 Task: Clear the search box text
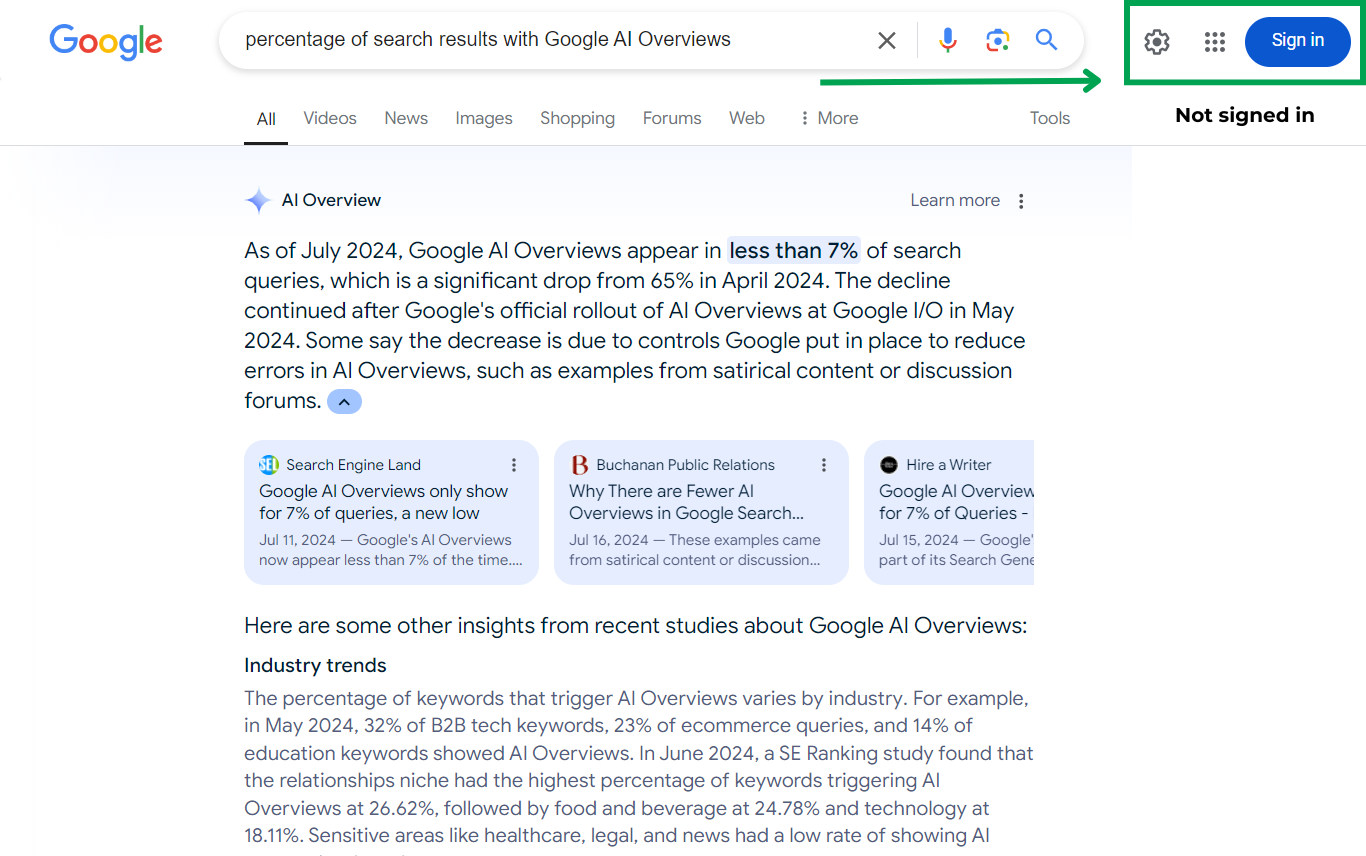click(x=886, y=40)
